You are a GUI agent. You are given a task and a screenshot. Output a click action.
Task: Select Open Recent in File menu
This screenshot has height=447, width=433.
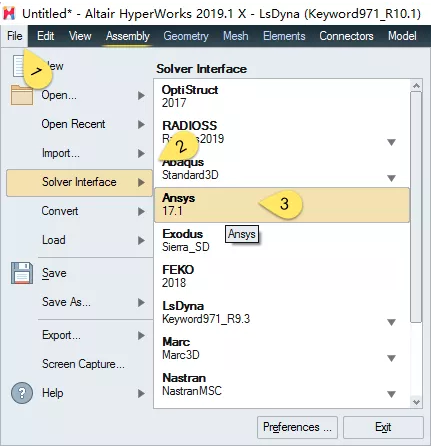(x=79, y=124)
